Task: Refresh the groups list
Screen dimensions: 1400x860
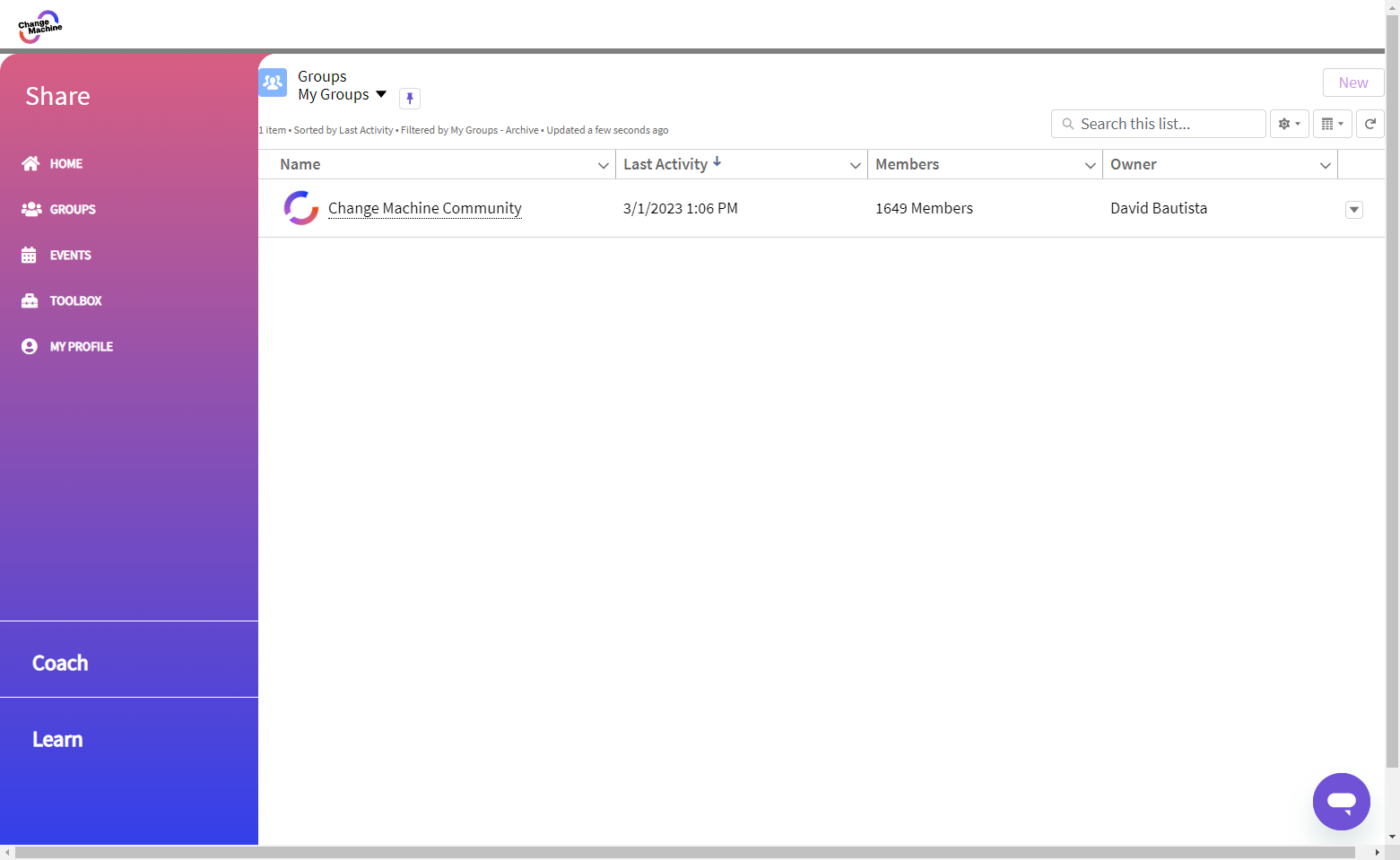Action: coord(1370,124)
